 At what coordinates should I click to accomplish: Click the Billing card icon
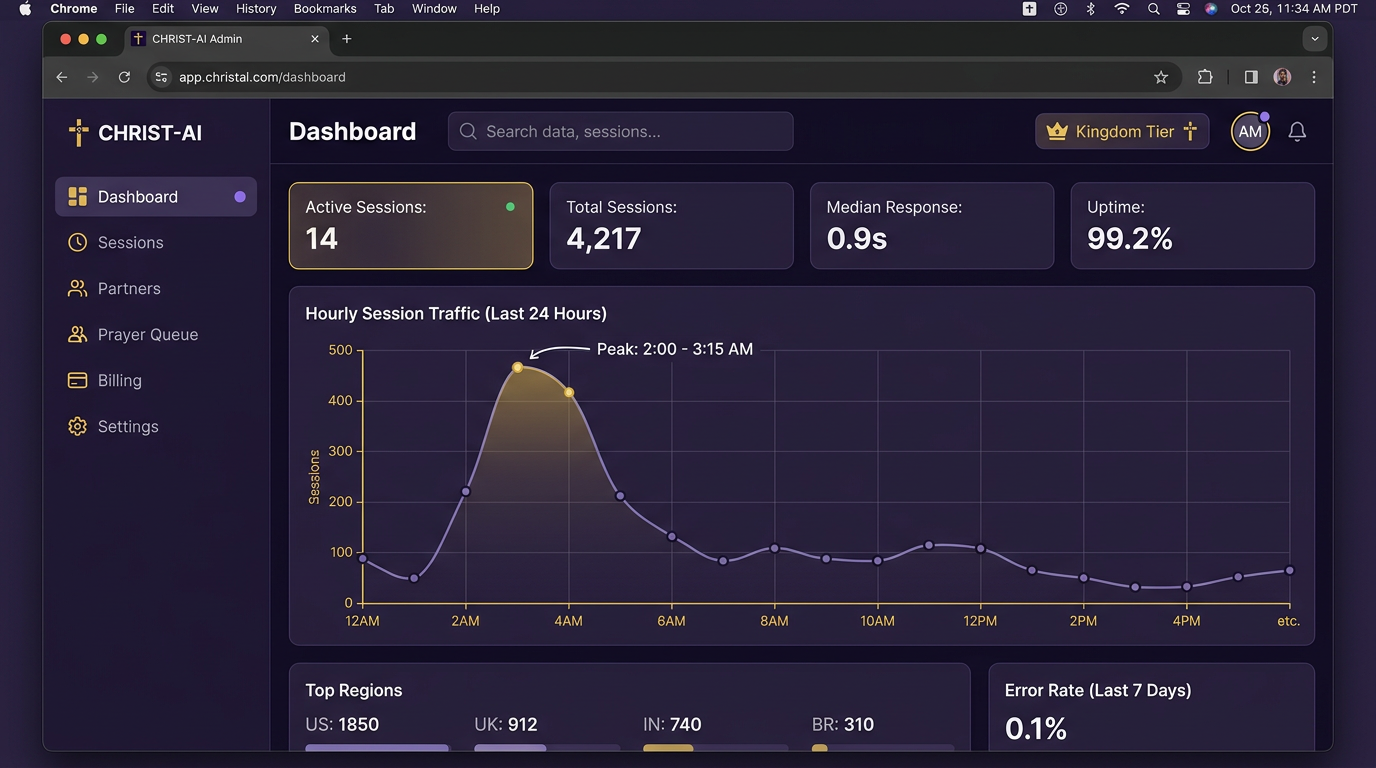pyautogui.click(x=77, y=380)
